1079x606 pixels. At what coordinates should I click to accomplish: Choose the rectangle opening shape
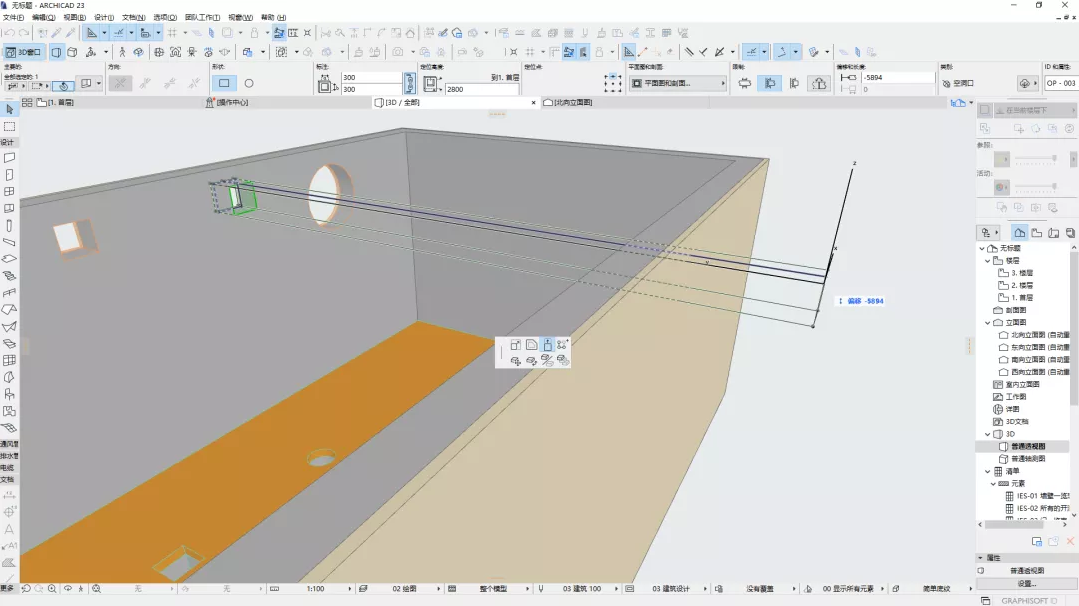coord(224,84)
